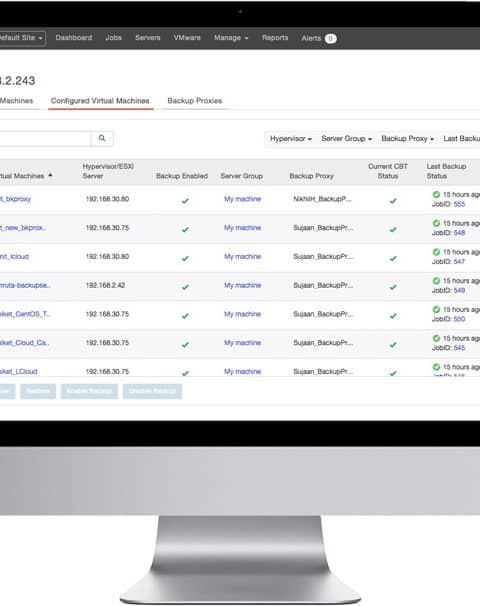The width and height of the screenshot is (480, 606).
Task: Click CBT status checkmark in nt_lcloud row
Action: 393,258
